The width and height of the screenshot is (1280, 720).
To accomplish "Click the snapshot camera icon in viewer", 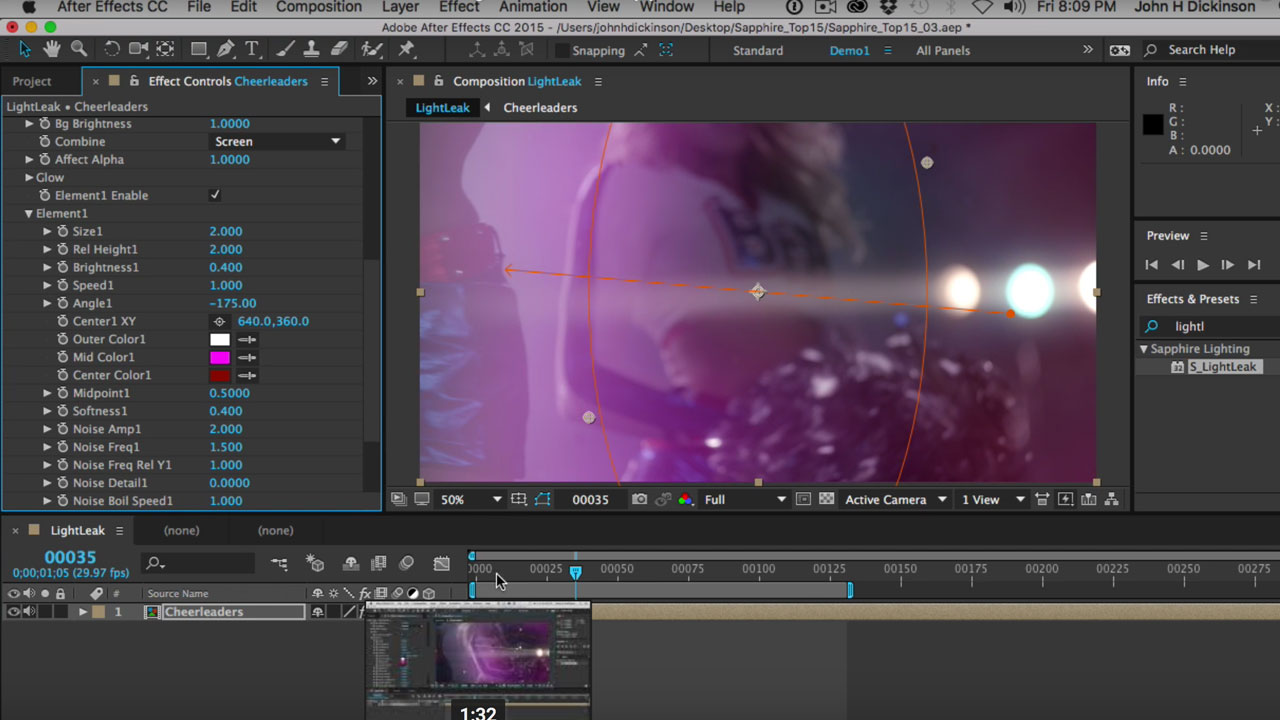I will pos(639,499).
